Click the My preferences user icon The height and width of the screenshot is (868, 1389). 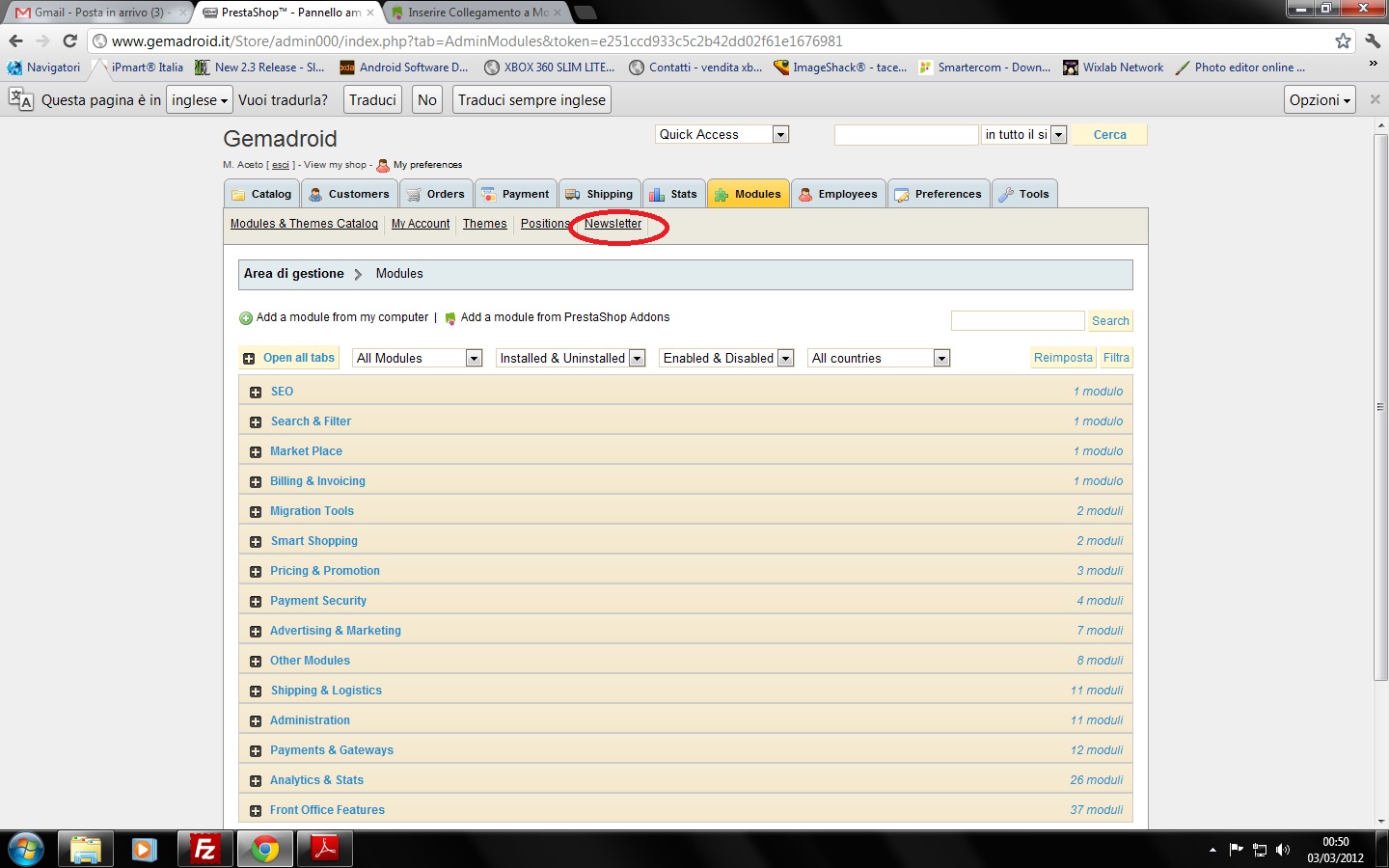point(383,165)
